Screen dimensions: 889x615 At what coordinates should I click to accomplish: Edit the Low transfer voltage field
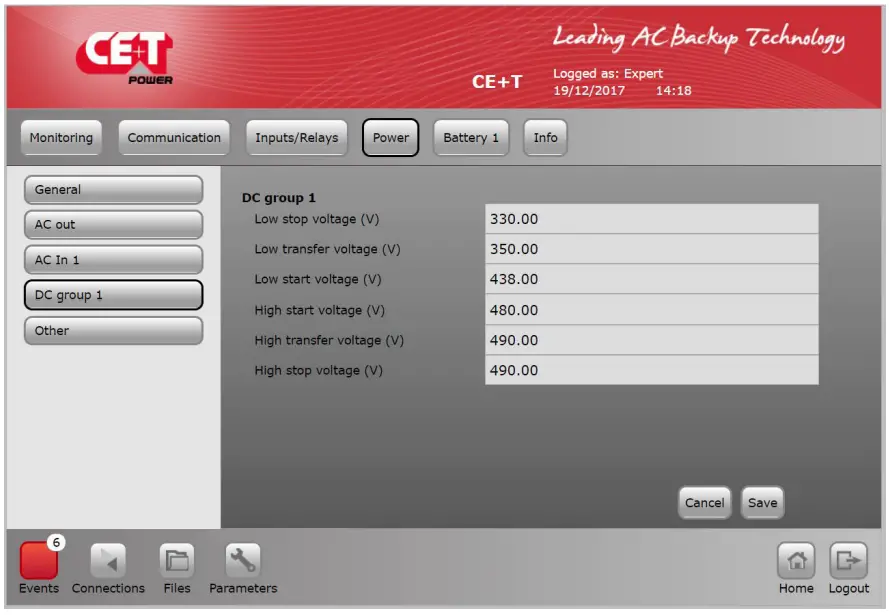(x=651, y=249)
